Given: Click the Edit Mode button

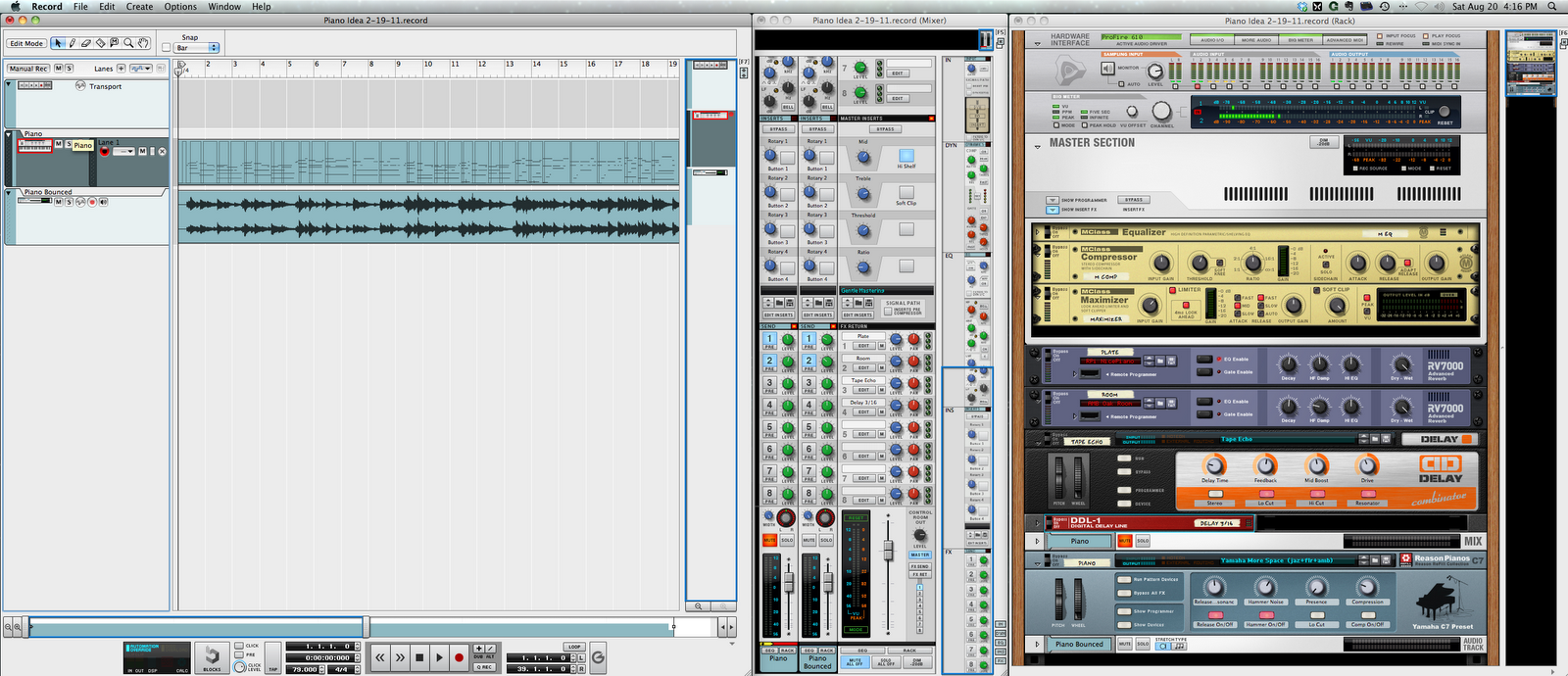Looking at the screenshot, I should (26, 43).
